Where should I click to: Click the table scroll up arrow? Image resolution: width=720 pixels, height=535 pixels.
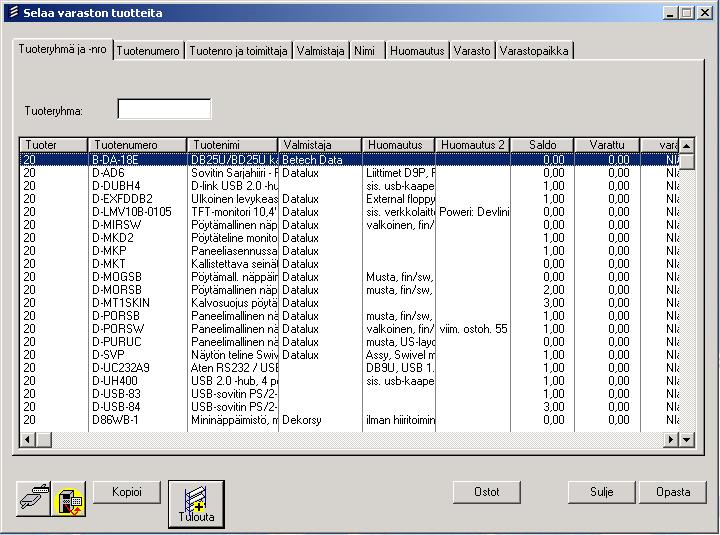(x=686, y=146)
